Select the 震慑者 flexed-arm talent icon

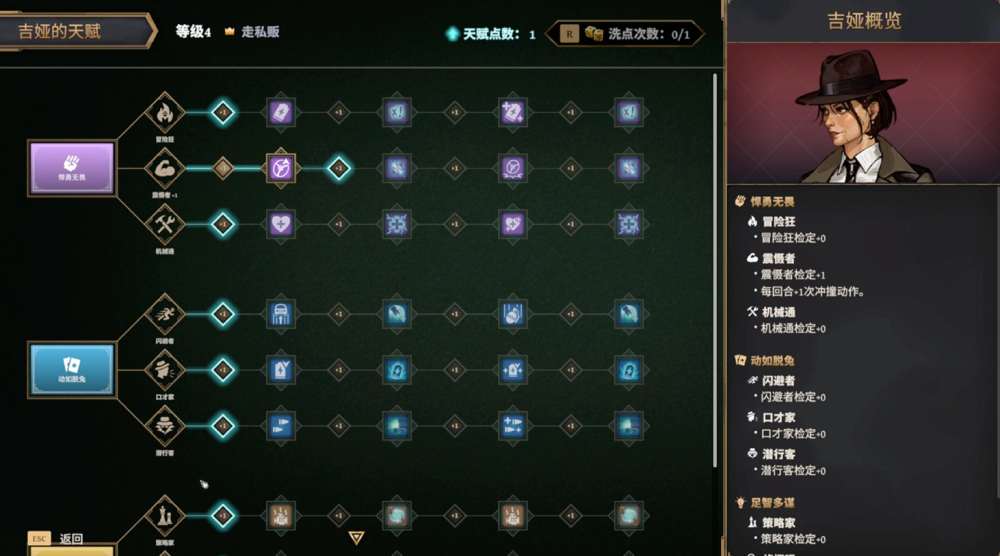pos(165,168)
